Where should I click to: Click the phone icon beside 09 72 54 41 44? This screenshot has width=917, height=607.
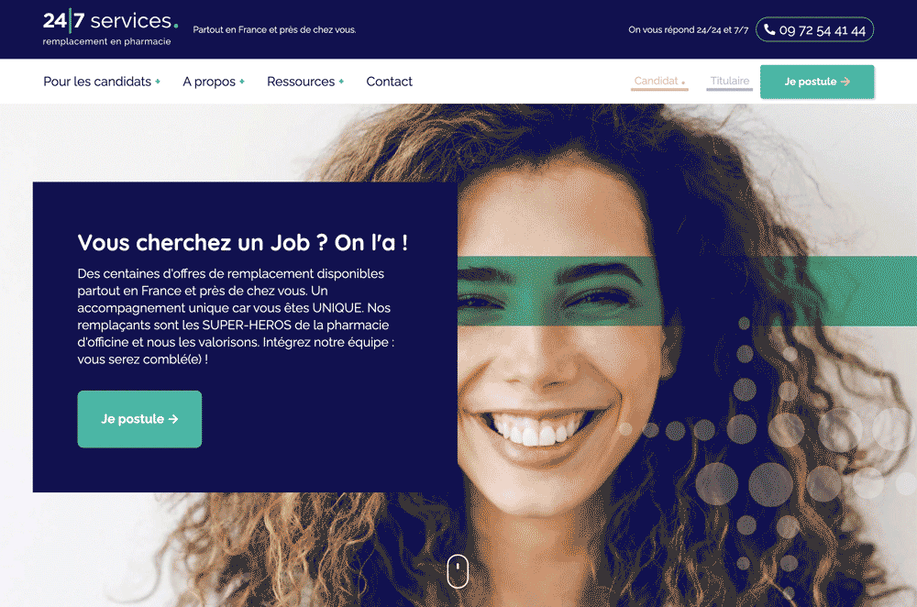tap(770, 30)
